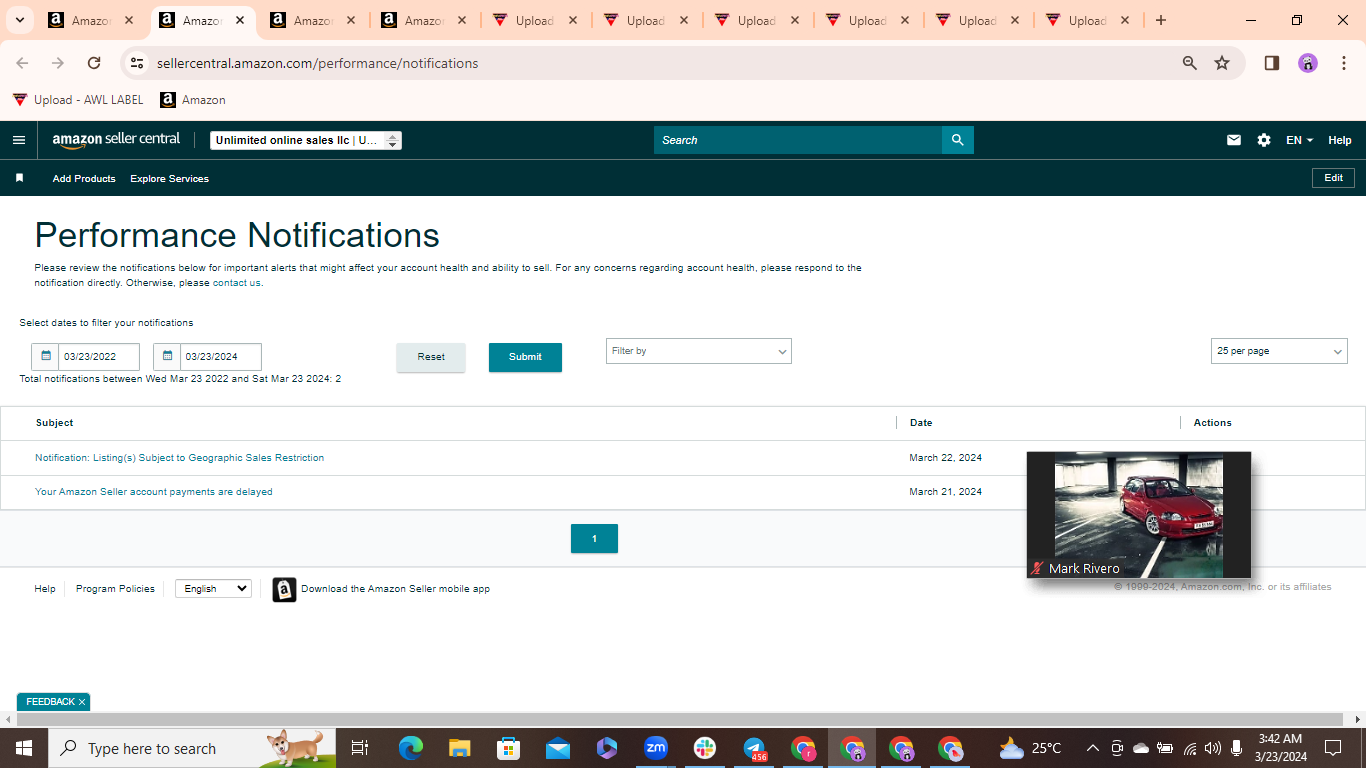Click the Amazon Seller mobile app icon
This screenshot has width=1366, height=768.
coord(284,589)
